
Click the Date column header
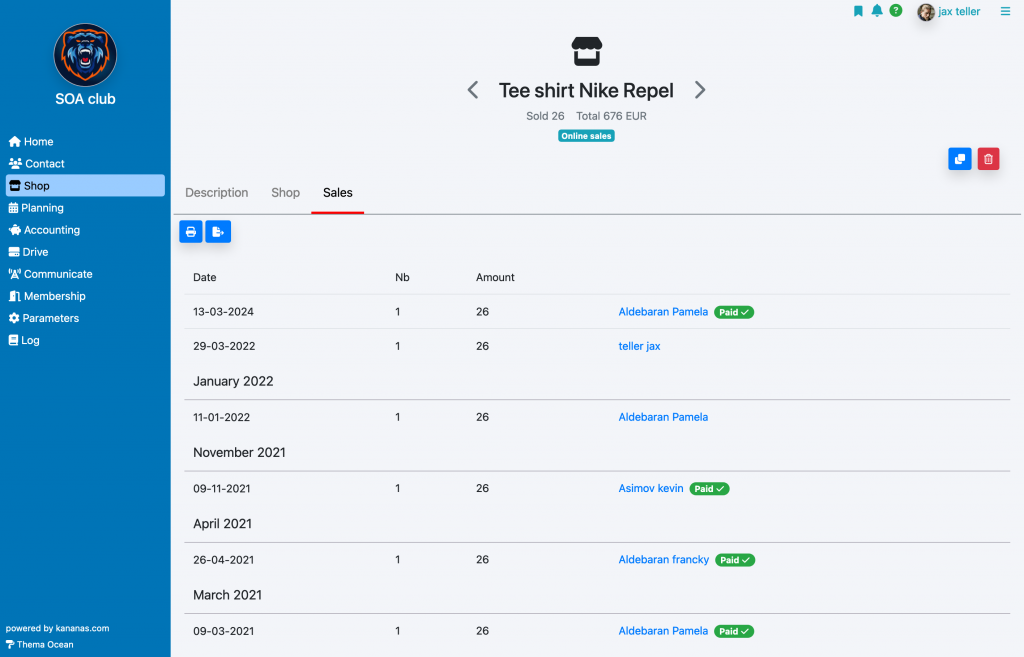click(204, 278)
